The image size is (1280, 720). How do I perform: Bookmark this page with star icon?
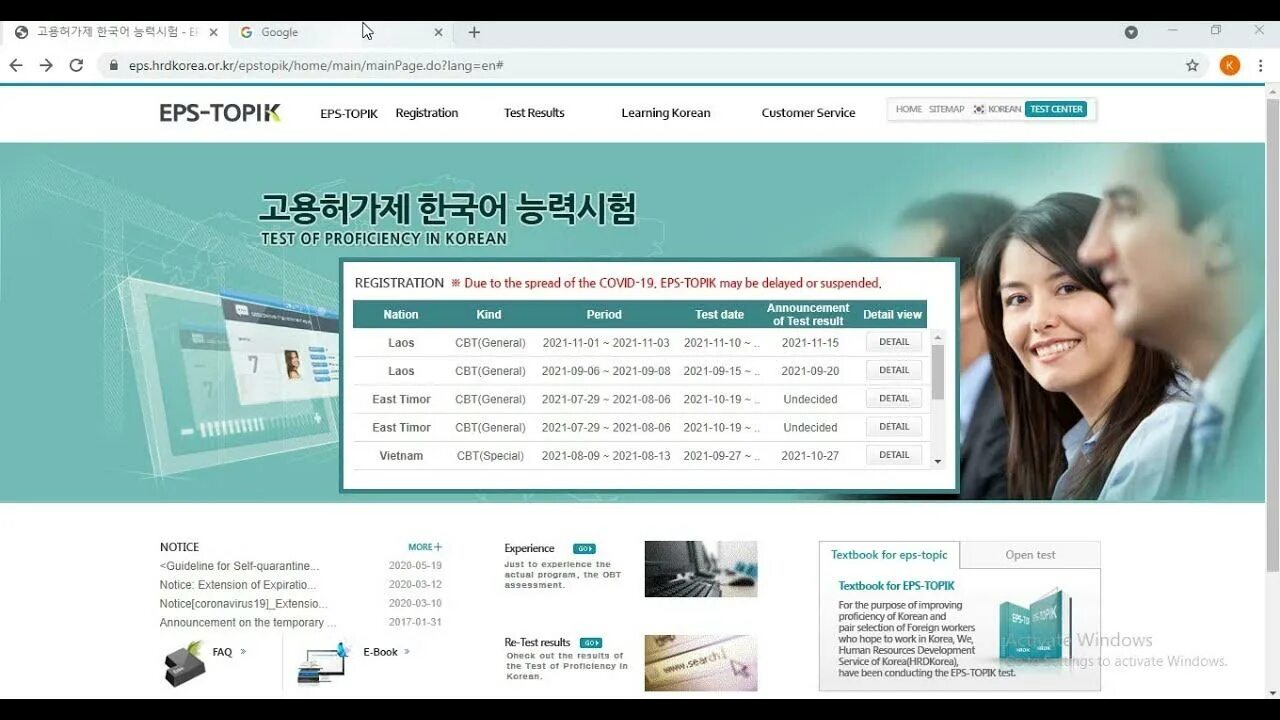1192,65
